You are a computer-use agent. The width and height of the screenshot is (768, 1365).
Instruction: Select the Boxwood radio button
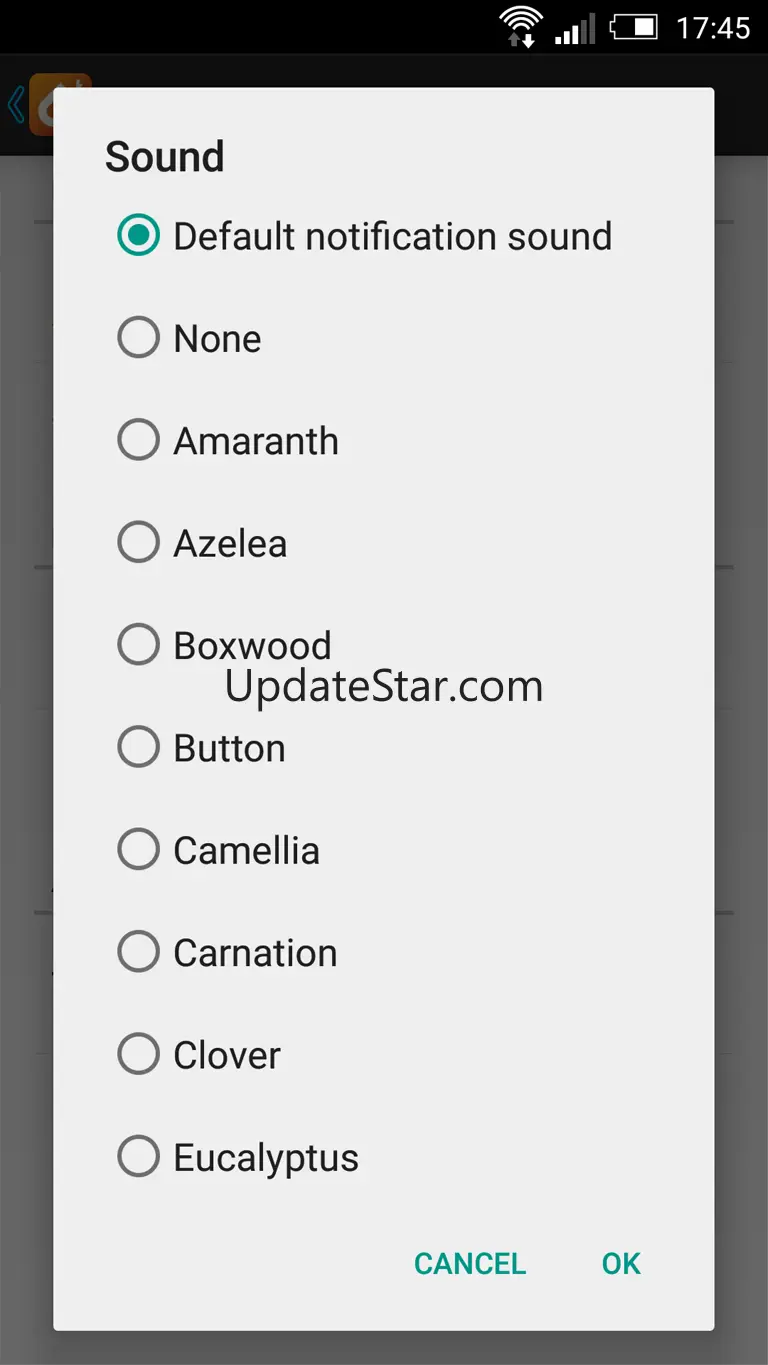138,645
